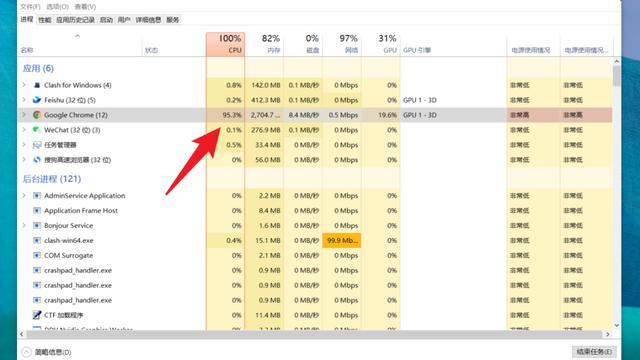Click WeChat's 276.9 MB memory cell
The width and height of the screenshot is (640, 360).
[x=265, y=130]
